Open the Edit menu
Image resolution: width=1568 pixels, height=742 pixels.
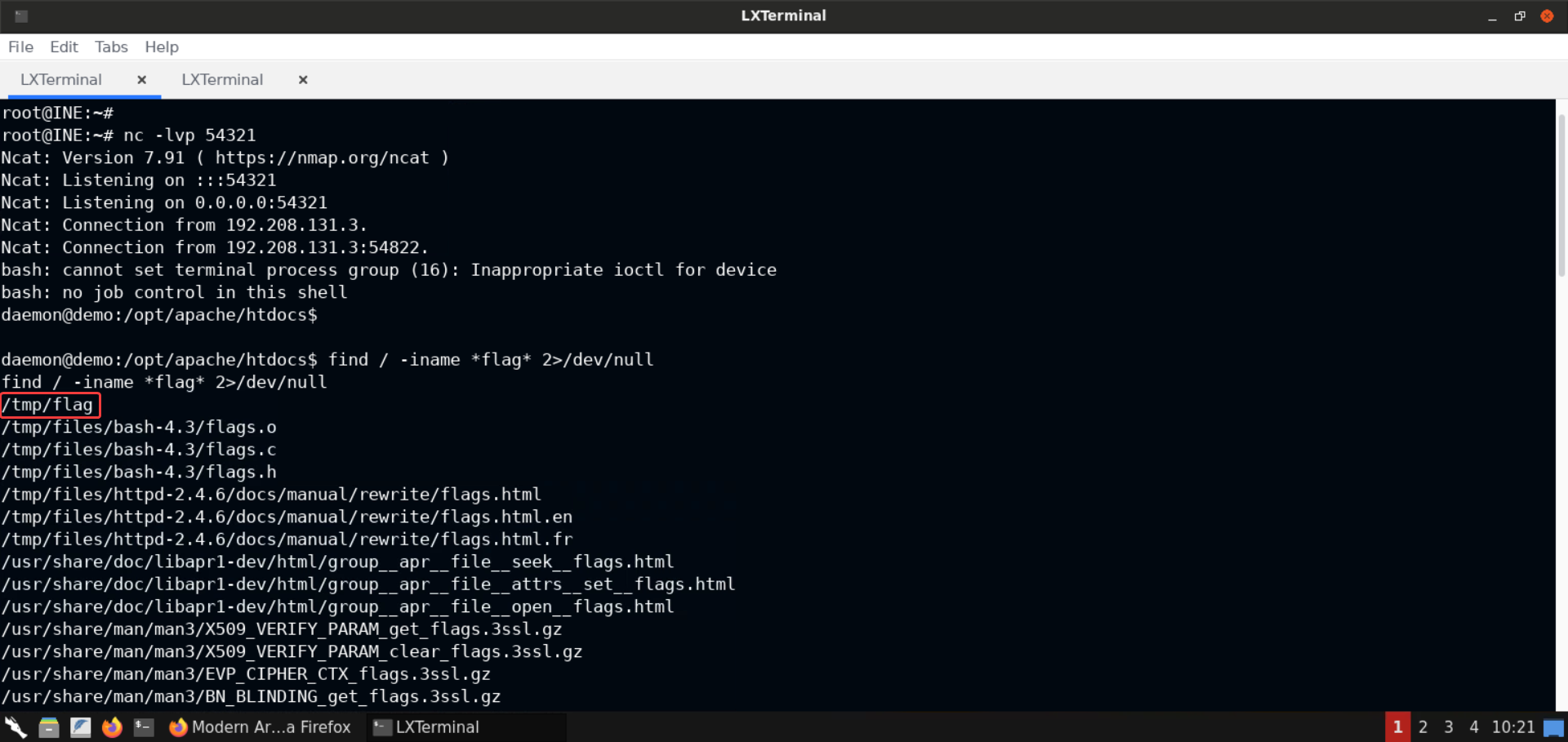pyautogui.click(x=64, y=47)
